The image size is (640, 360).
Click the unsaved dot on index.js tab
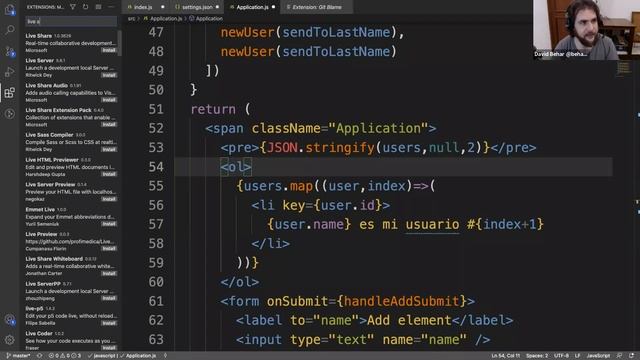(x=162, y=7)
